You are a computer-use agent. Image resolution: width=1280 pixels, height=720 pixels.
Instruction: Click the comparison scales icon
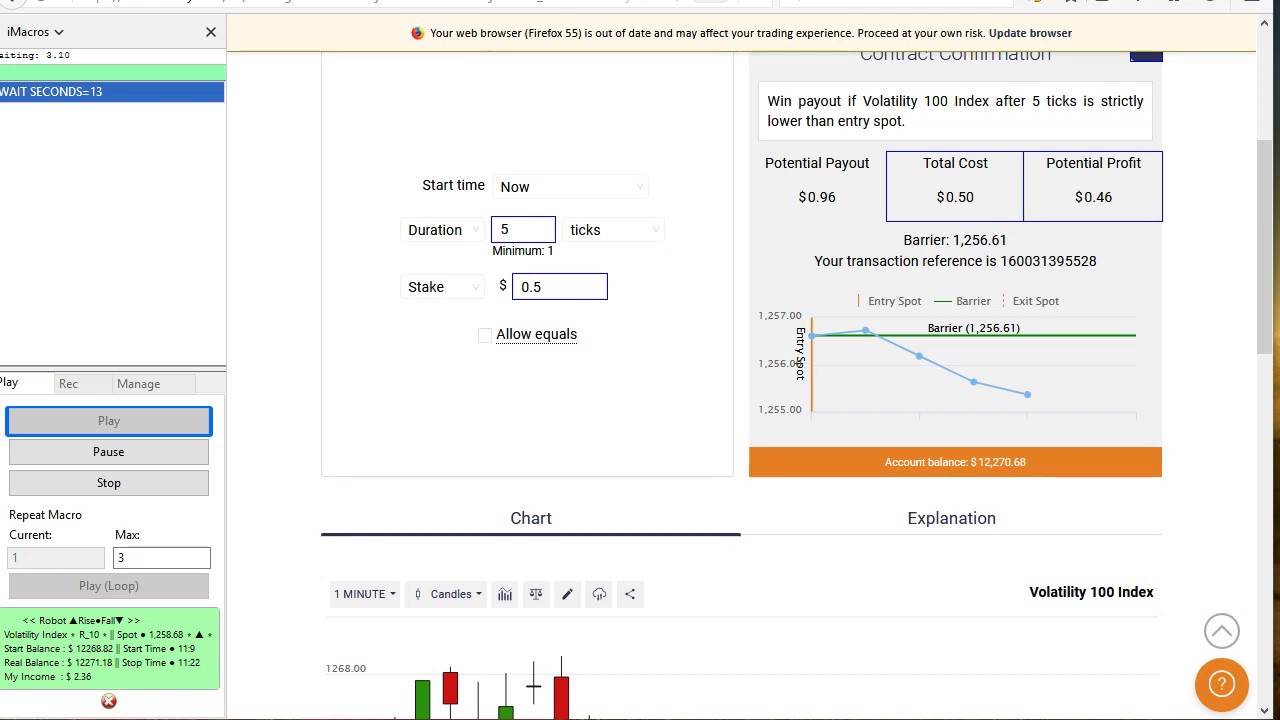[536, 594]
